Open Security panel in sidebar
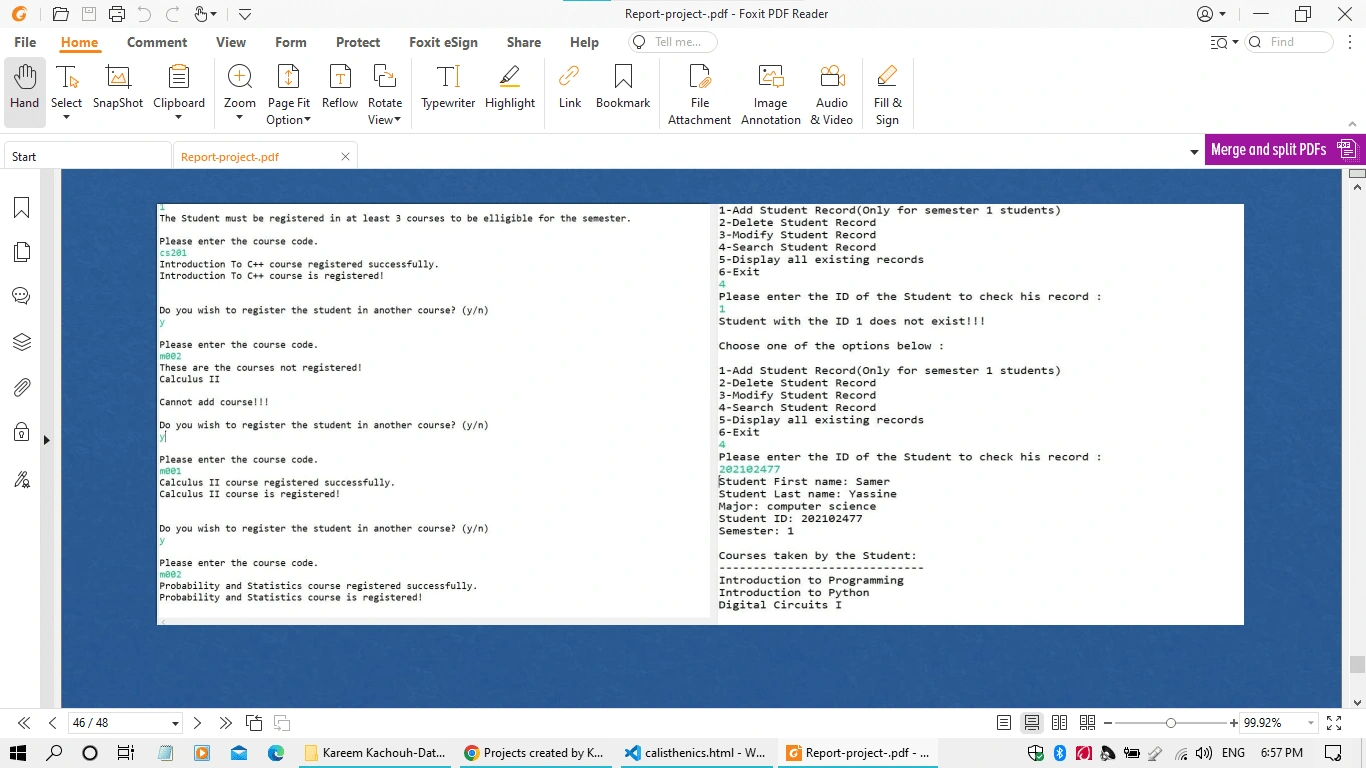Screen dimensions: 1366x768 pos(21,432)
